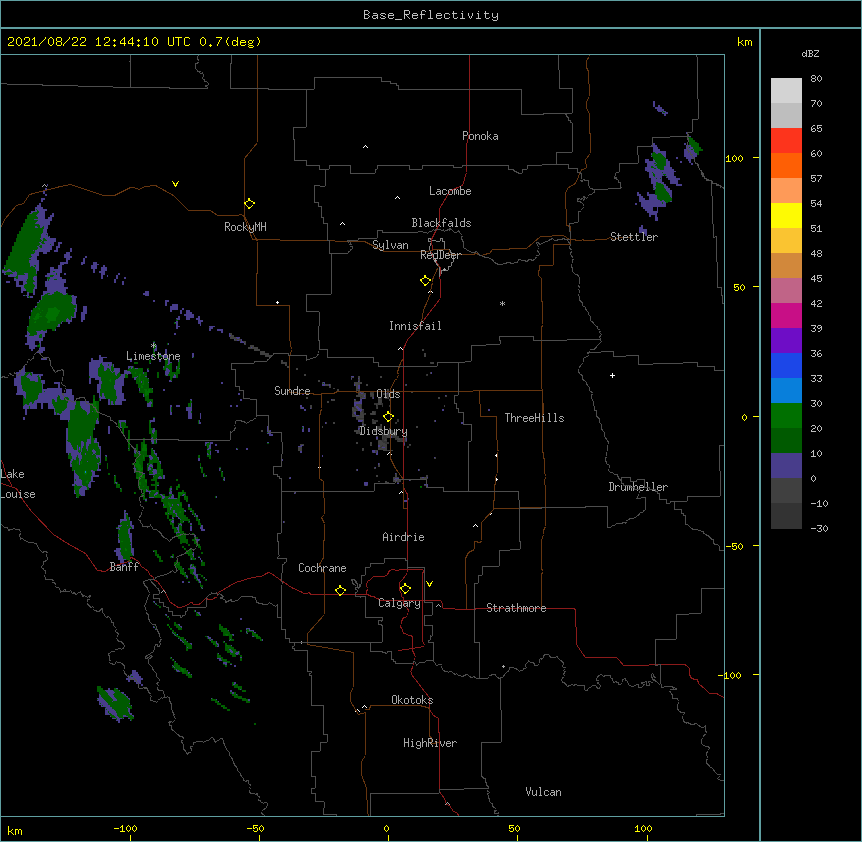Click the yellow V marker northwest of RockyMH

click(x=175, y=184)
